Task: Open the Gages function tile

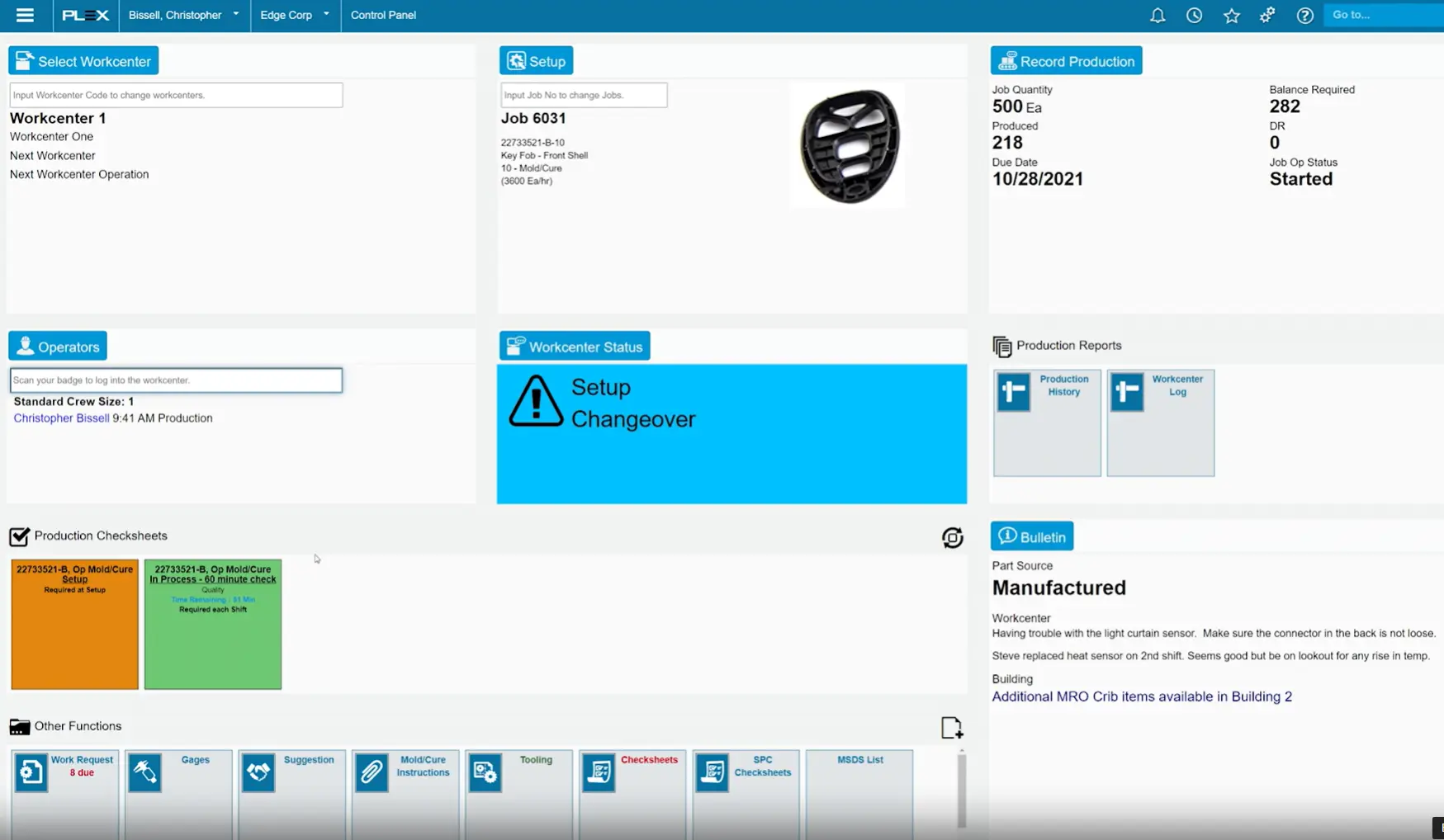Action: [178, 794]
